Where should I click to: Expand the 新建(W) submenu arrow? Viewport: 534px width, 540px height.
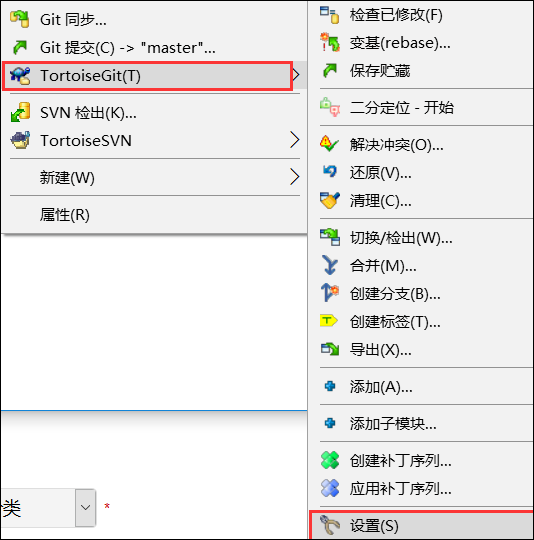point(294,177)
